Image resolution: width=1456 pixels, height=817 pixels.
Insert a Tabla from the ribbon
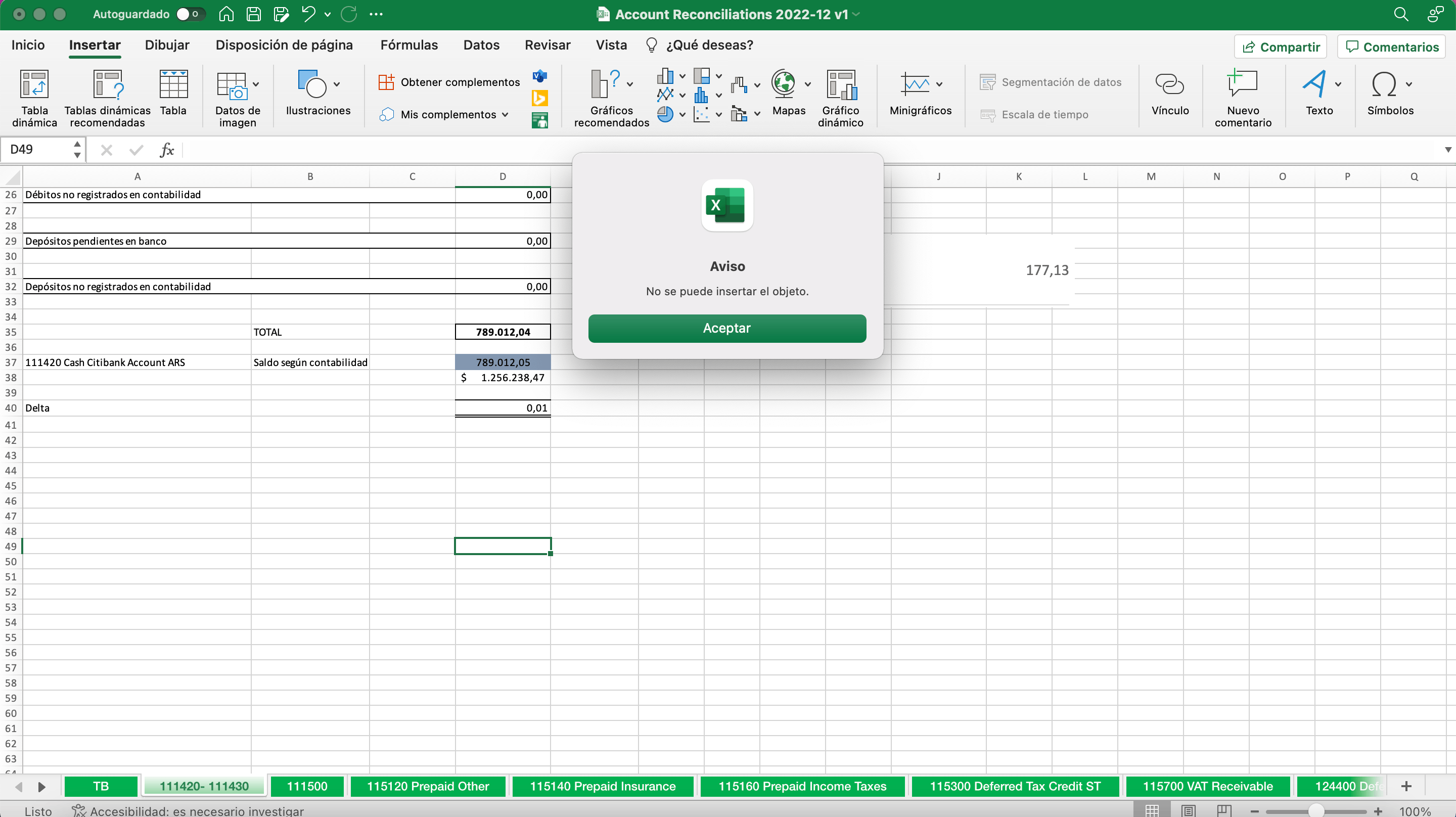(173, 85)
